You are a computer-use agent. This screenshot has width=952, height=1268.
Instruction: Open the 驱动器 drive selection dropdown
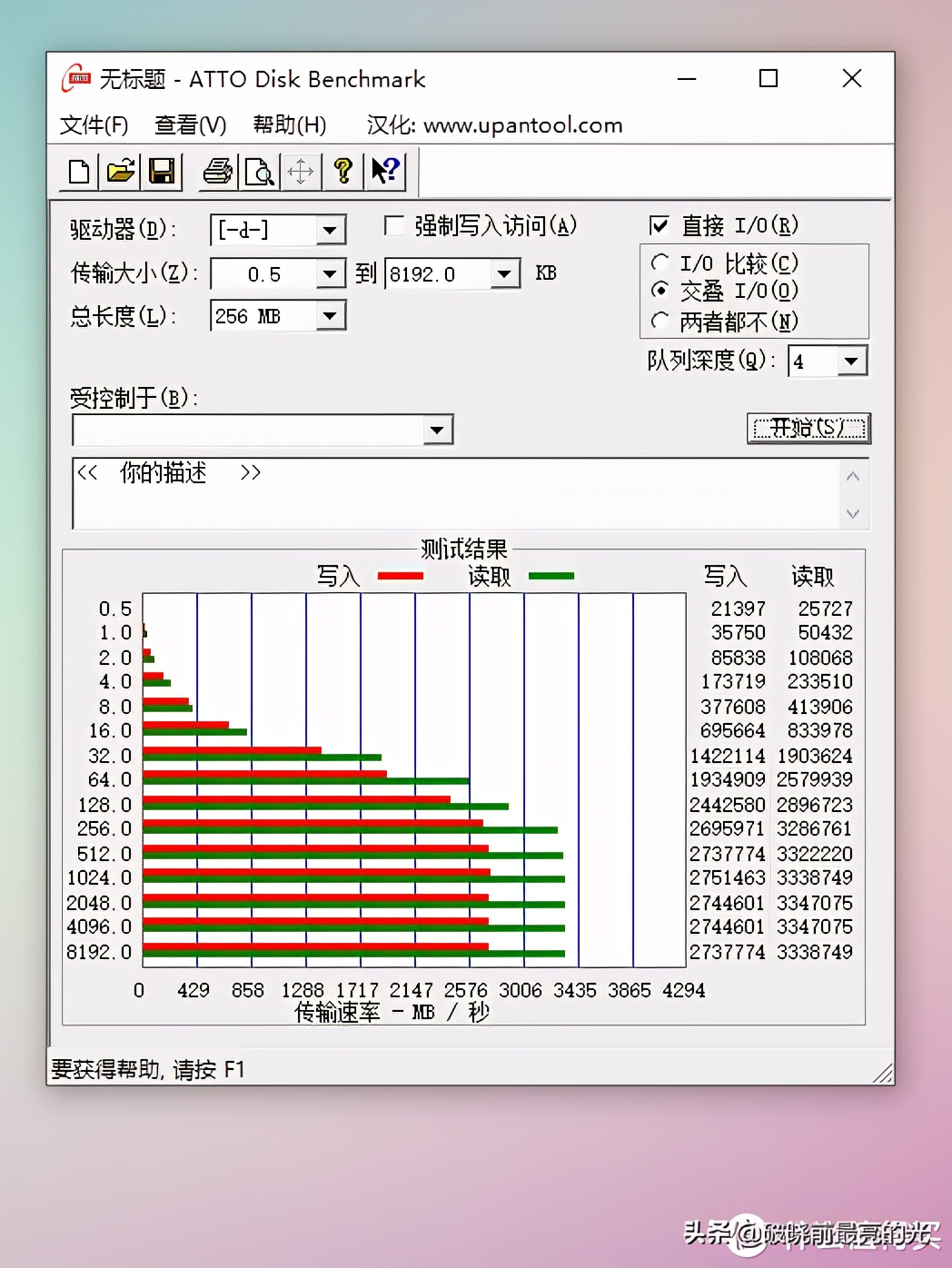(331, 230)
